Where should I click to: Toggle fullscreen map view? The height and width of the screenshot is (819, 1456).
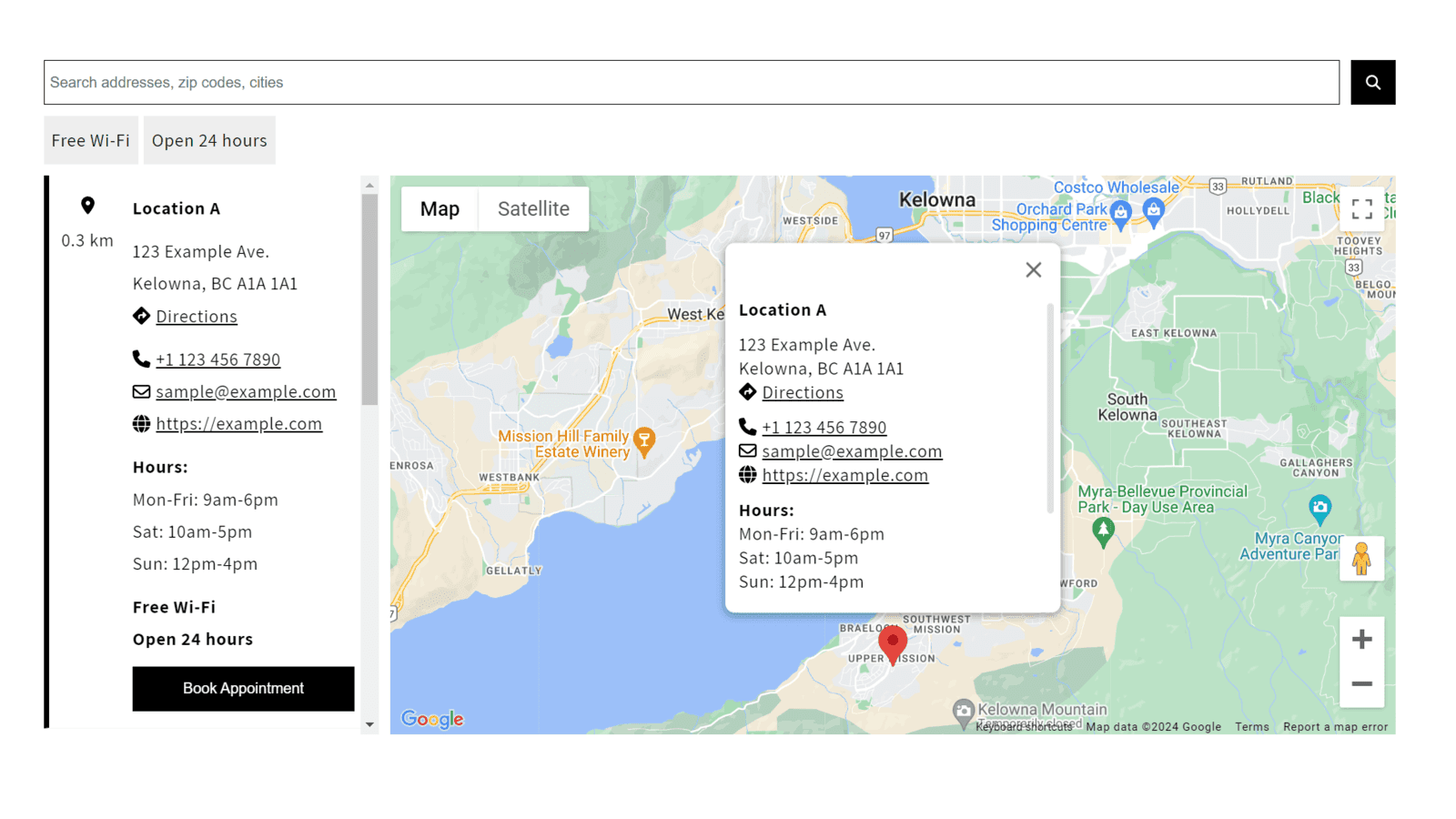tap(1362, 208)
